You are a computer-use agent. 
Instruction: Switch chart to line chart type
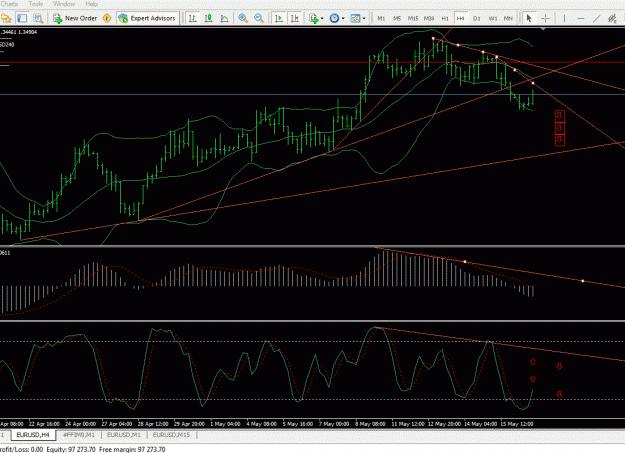click(x=224, y=18)
